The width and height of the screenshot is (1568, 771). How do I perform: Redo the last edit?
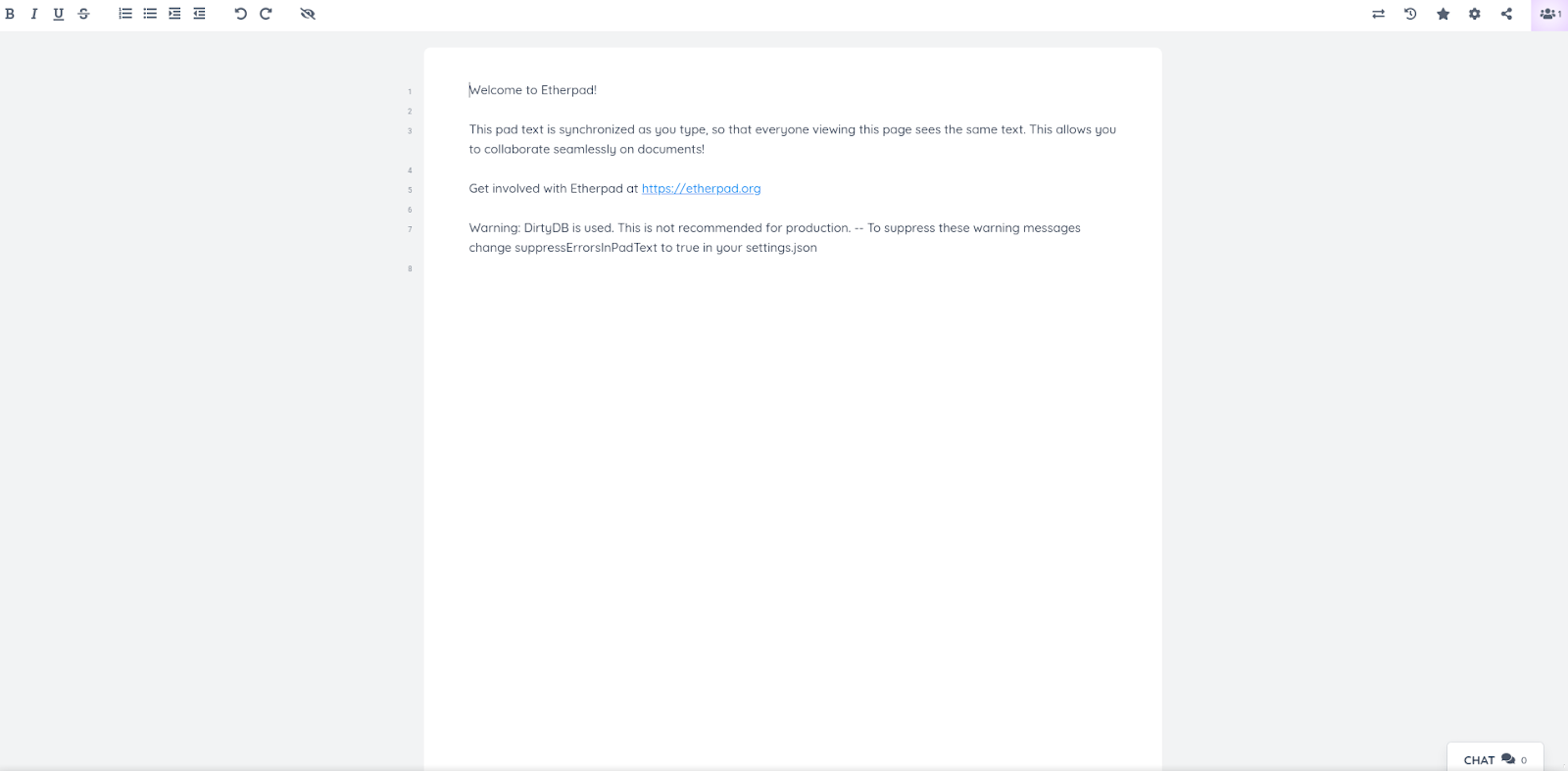(x=266, y=14)
